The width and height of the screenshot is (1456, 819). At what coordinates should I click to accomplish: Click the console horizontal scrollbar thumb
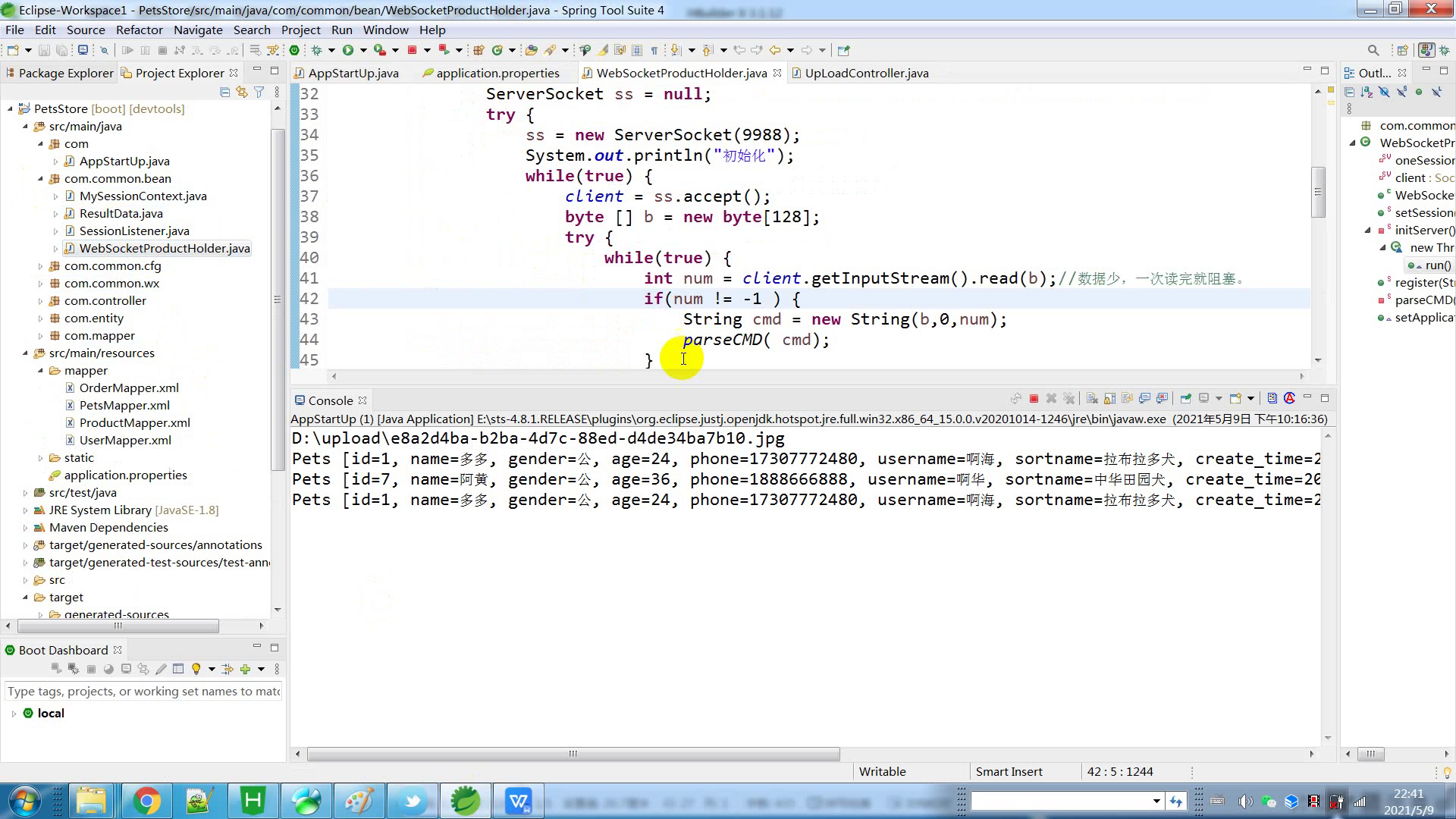click(x=573, y=755)
